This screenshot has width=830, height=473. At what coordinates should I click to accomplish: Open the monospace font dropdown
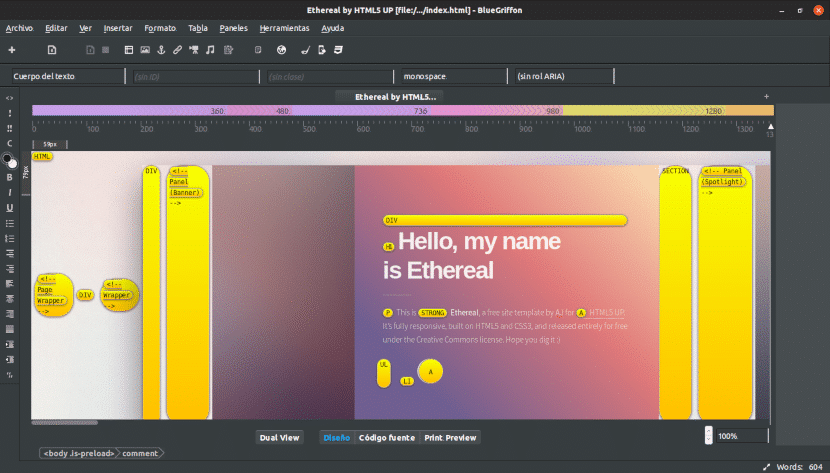(x=454, y=76)
